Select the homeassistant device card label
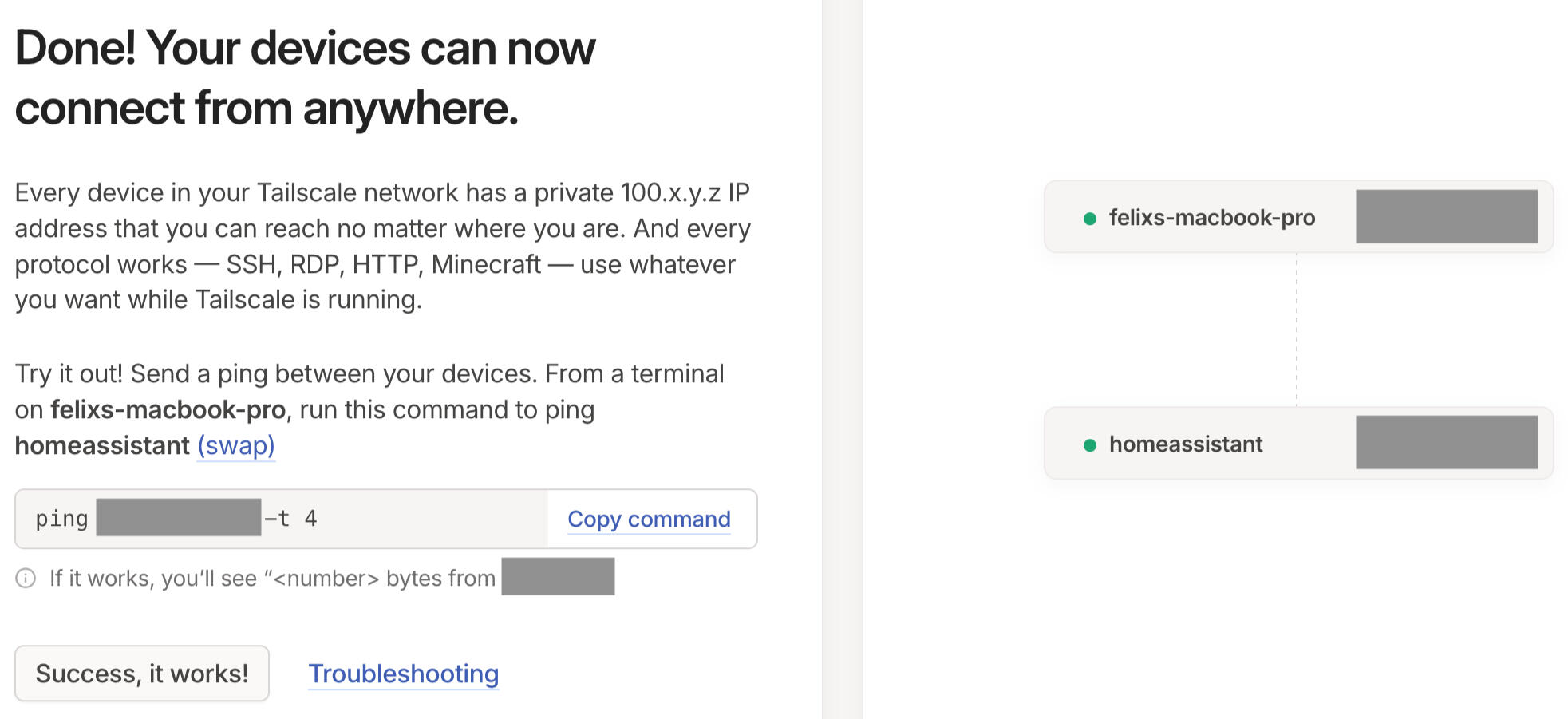 tap(1186, 444)
